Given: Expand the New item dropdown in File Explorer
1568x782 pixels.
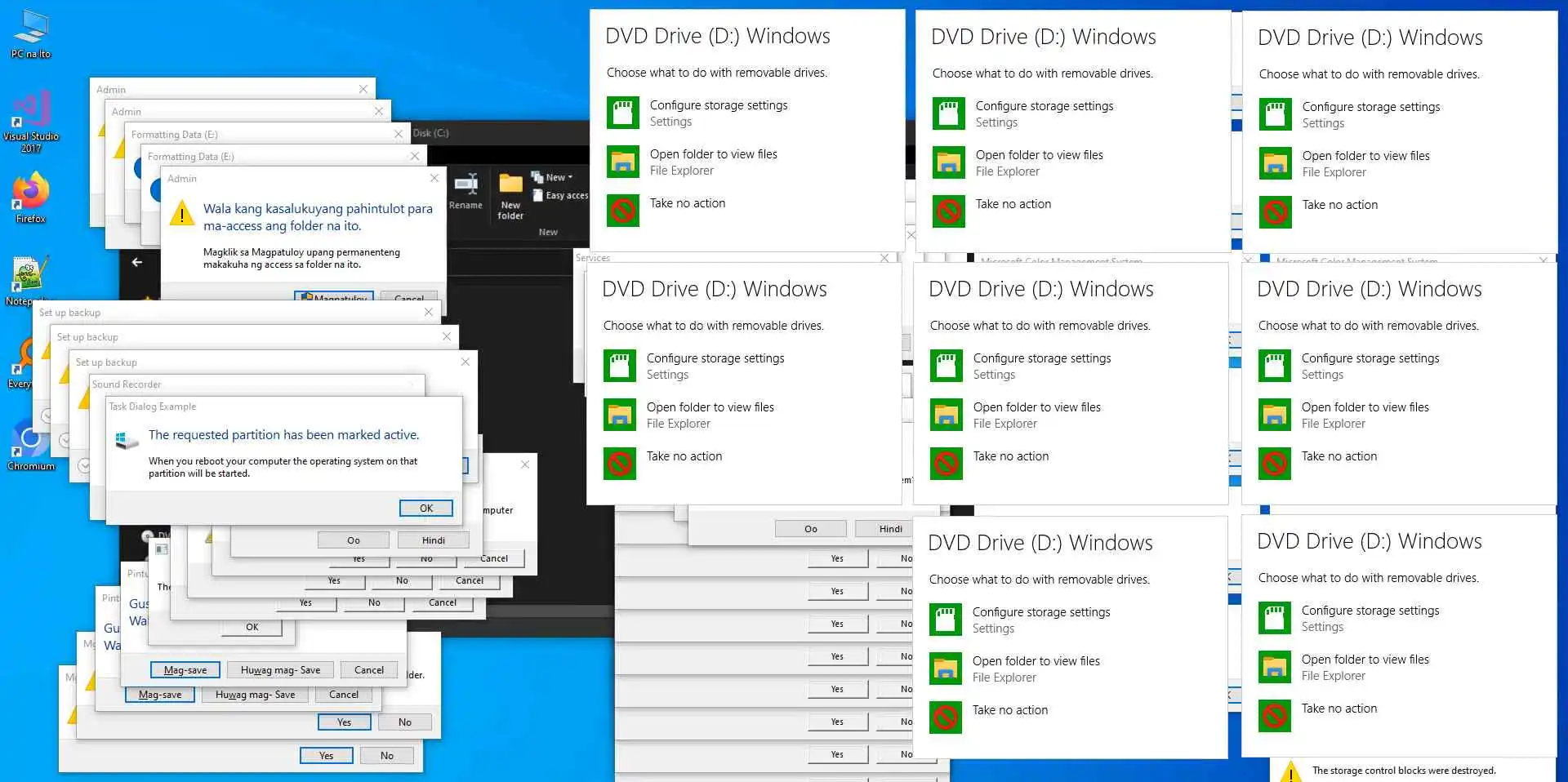Looking at the screenshot, I should pos(552,177).
